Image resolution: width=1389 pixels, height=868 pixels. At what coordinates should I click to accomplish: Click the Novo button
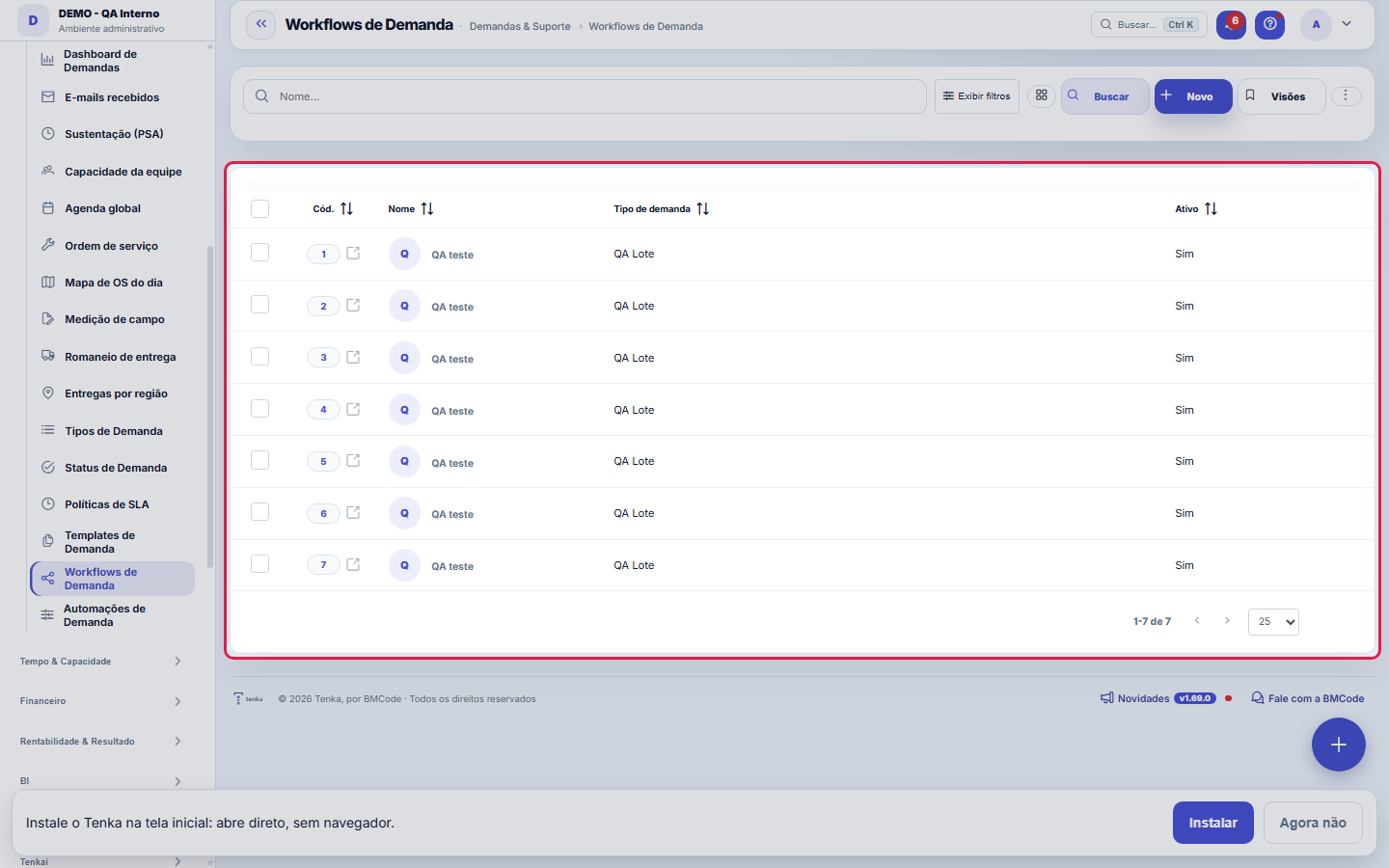pyautogui.click(x=1193, y=96)
